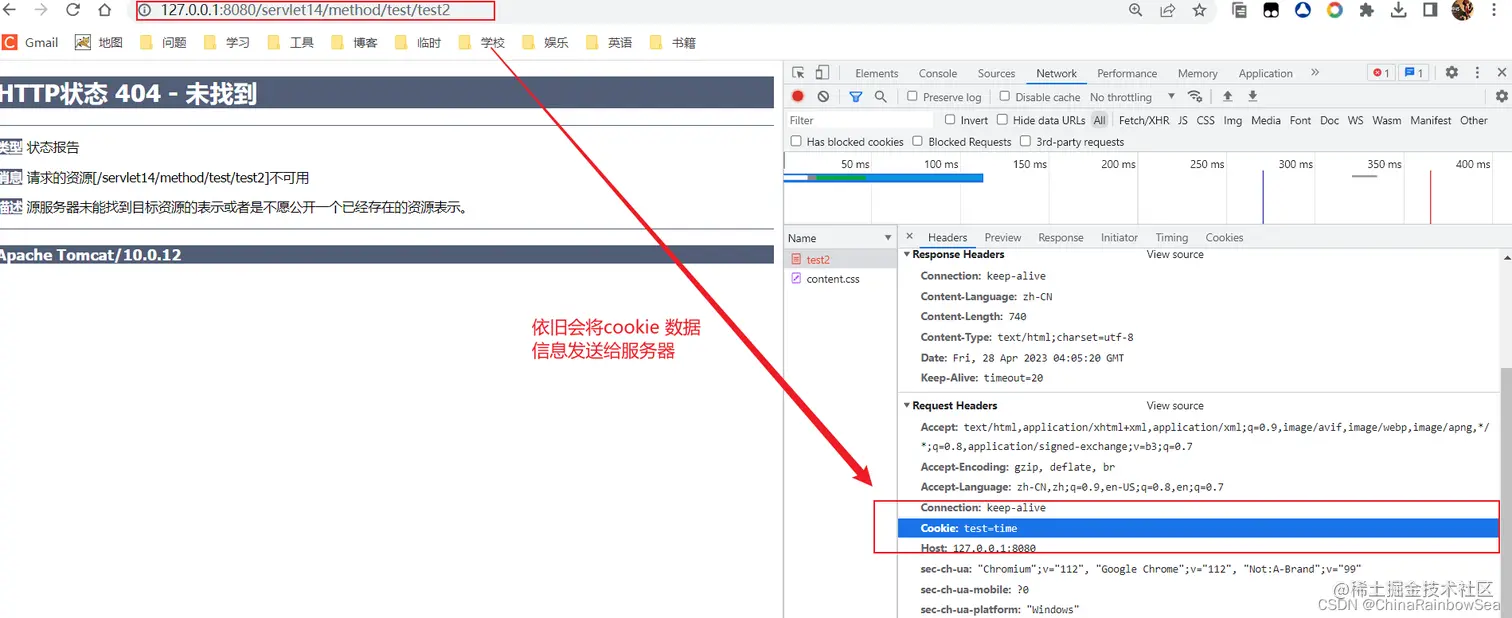Show the Preview tab of the request
1512x618 pixels.
point(1002,238)
